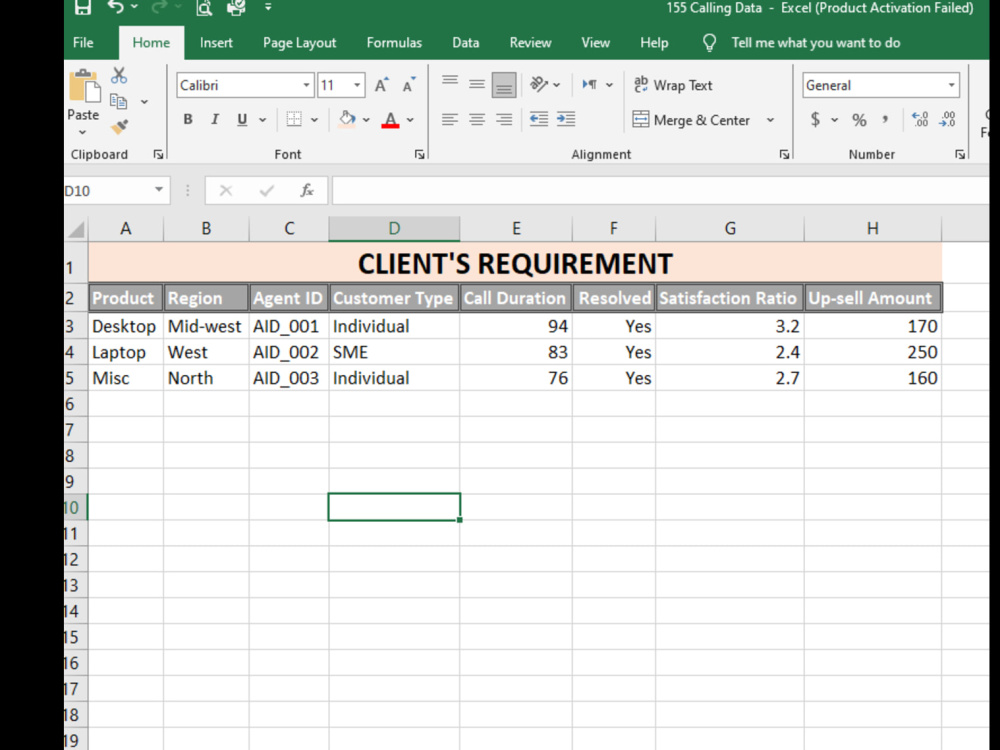
Task: Click the formula bar confirm checkmark
Action: pos(267,190)
